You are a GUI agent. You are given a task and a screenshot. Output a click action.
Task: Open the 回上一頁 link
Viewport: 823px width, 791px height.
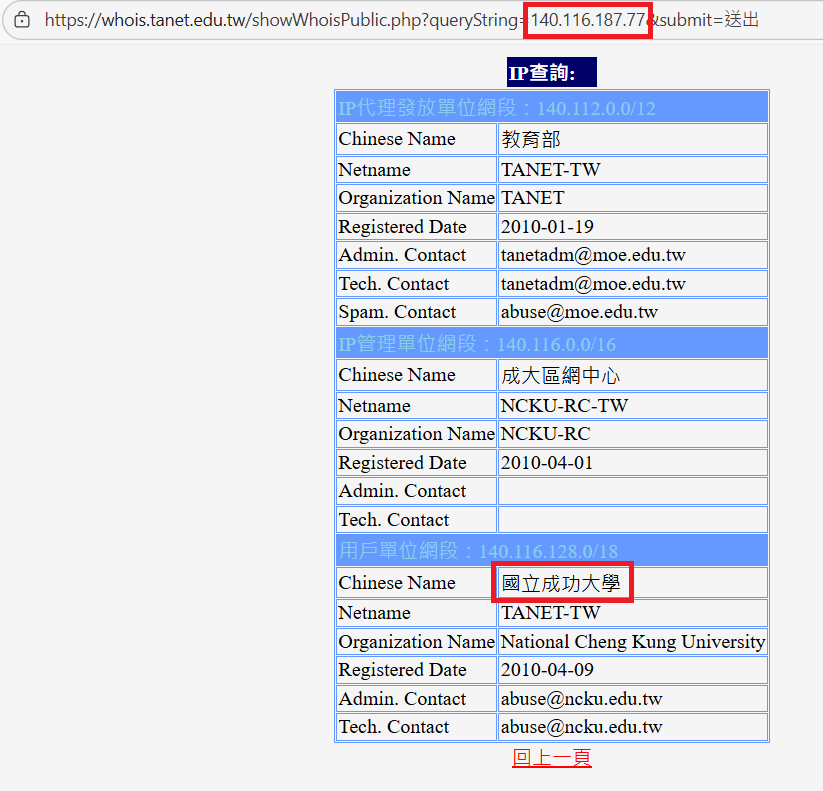click(552, 758)
